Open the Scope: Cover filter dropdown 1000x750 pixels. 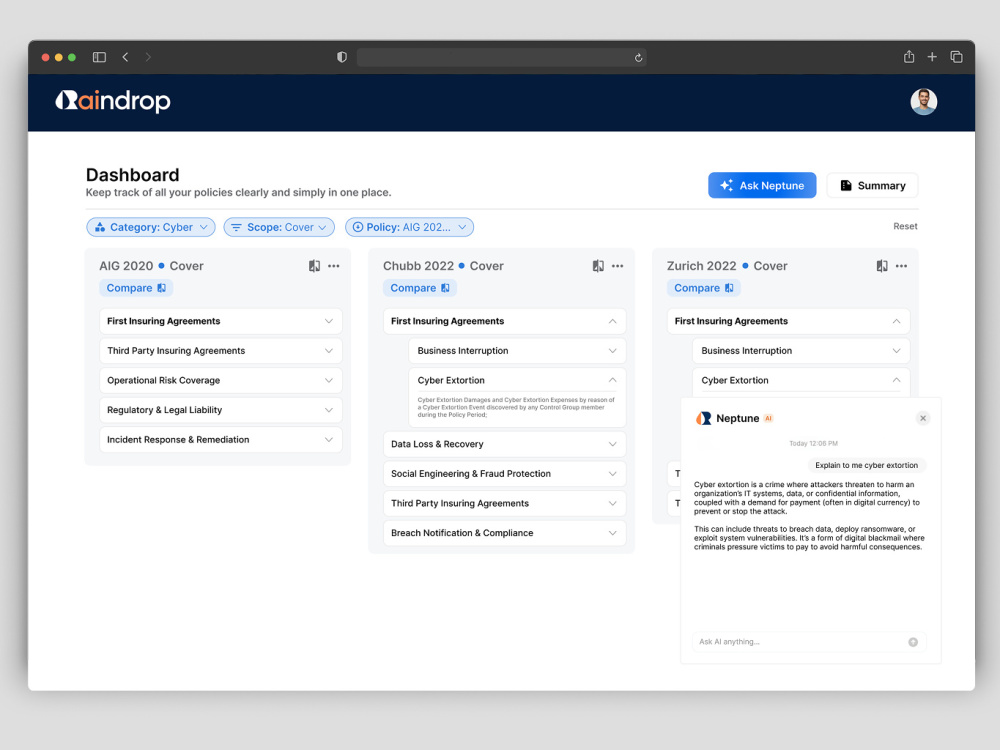(279, 227)
